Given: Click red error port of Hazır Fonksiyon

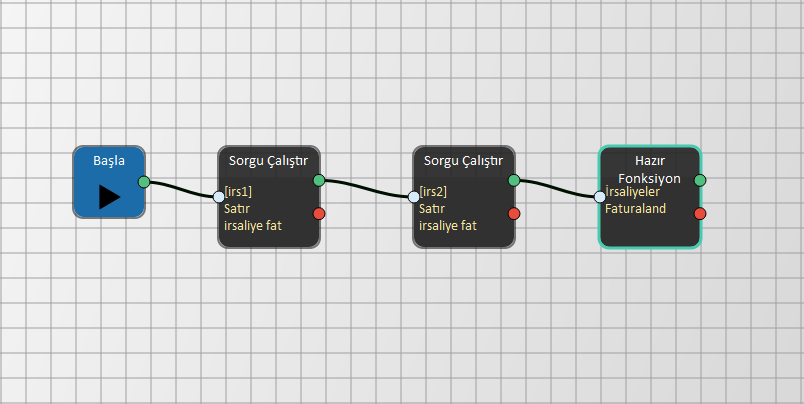Looking at the screenshot, I should (x=700, y=213).
